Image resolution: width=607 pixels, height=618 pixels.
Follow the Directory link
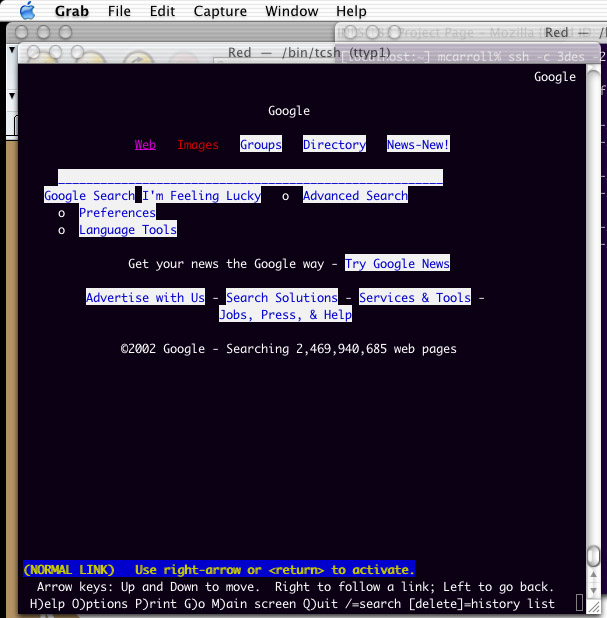(x=334, y=144)
